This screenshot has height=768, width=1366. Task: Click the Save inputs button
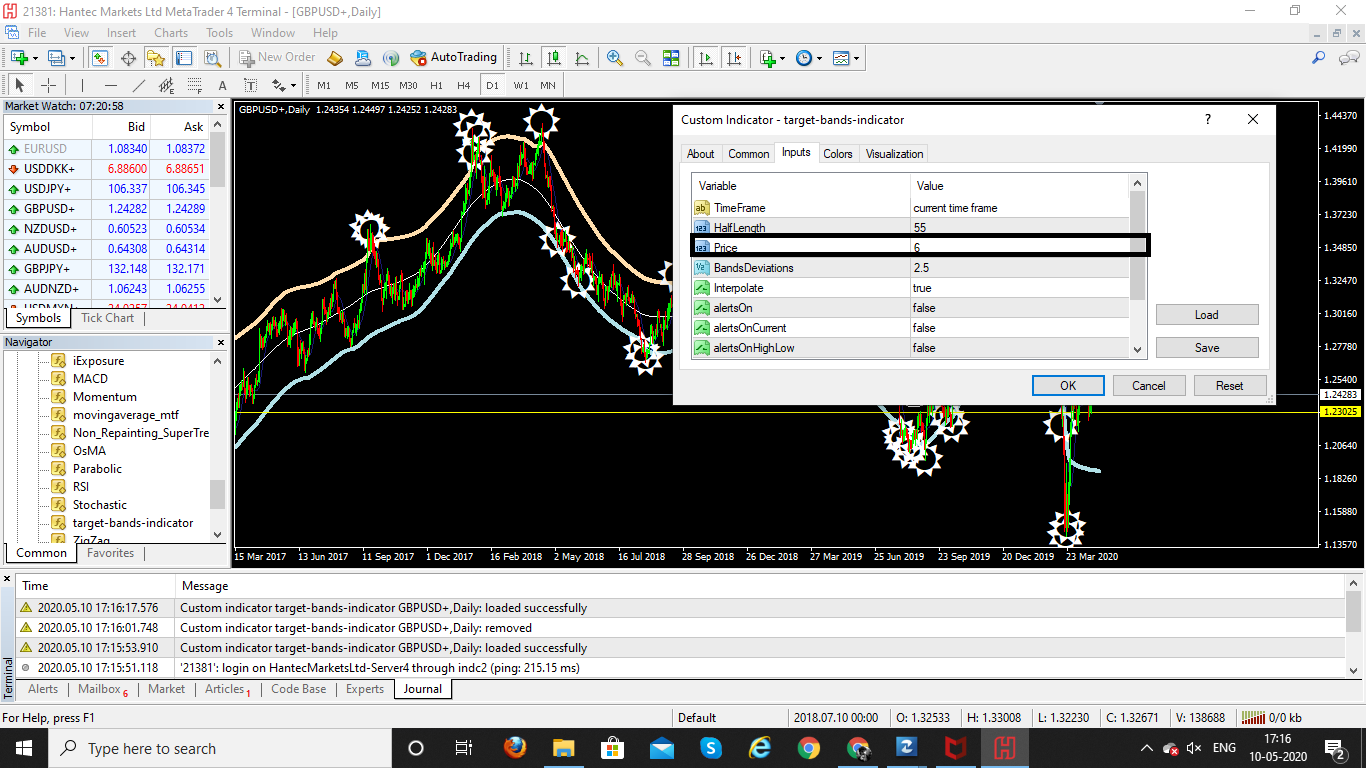pos(1207,347)
